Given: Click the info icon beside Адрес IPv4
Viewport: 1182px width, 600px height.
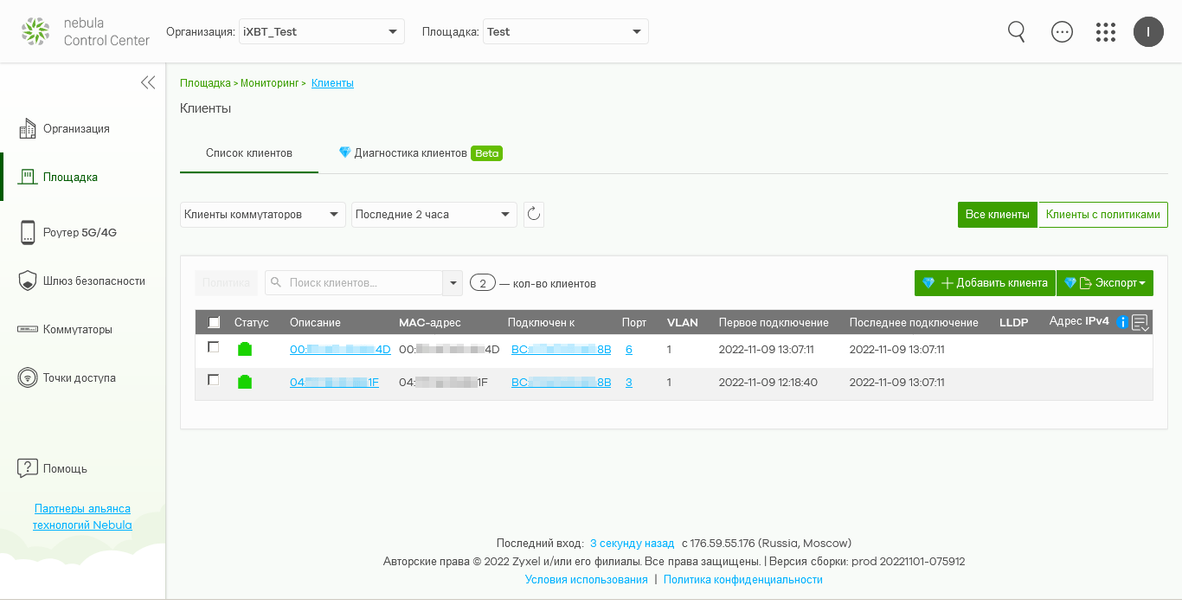Looking at the screenshot, I should [x=1121, y=323].
